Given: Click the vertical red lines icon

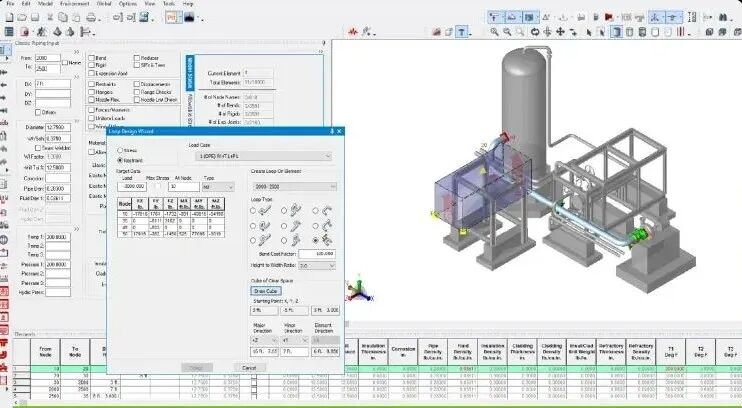Looking at the screenshot, I should [680, 32].
